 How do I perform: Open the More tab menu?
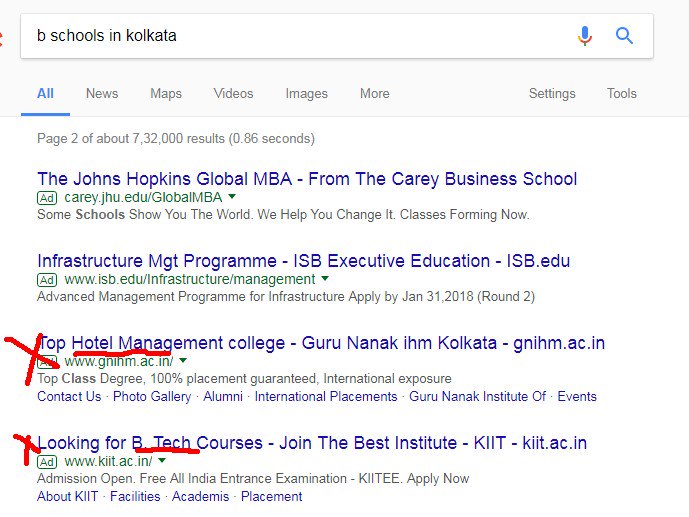[x=374, y=94]
